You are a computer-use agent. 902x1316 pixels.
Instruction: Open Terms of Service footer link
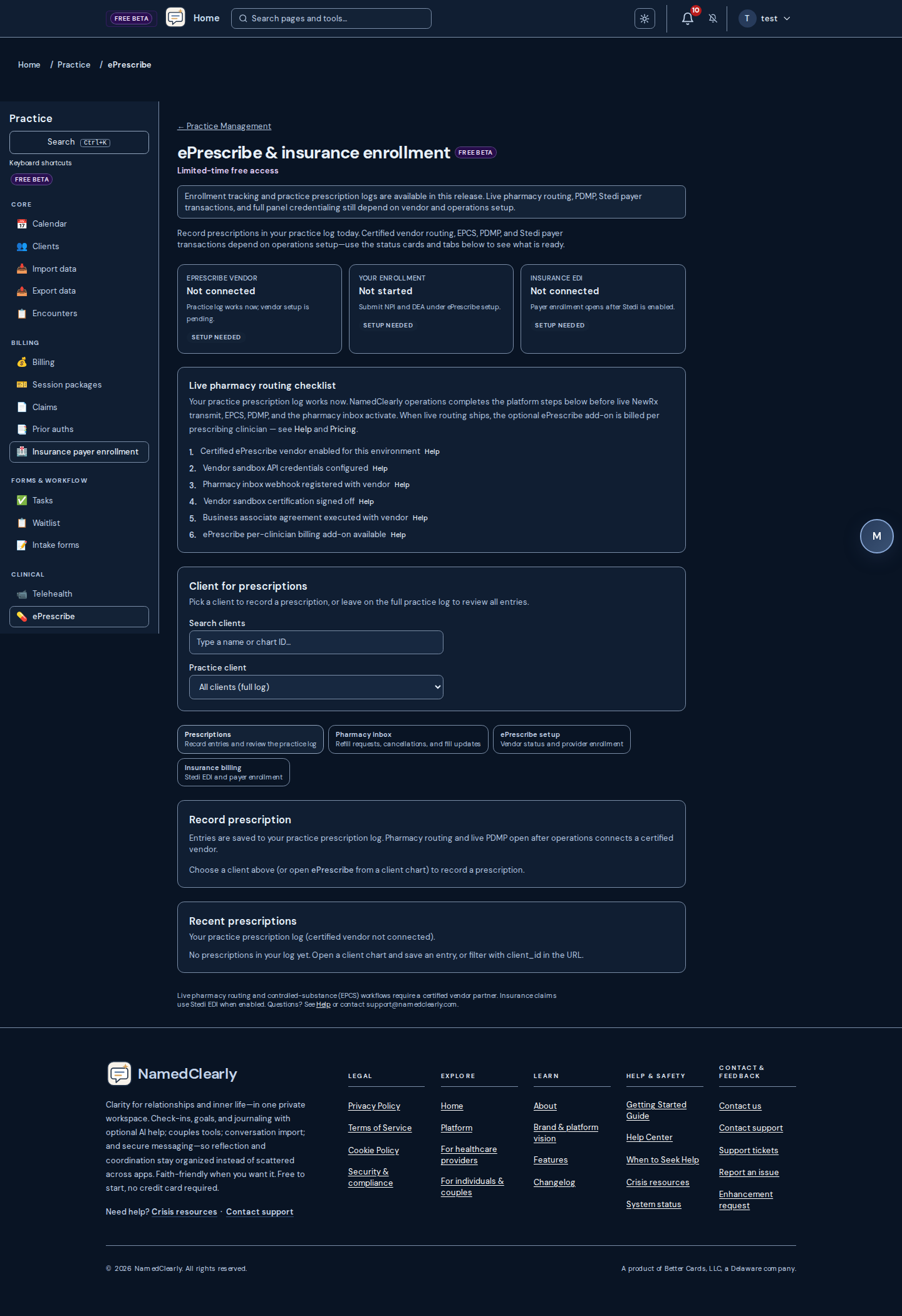point(380,1128)
